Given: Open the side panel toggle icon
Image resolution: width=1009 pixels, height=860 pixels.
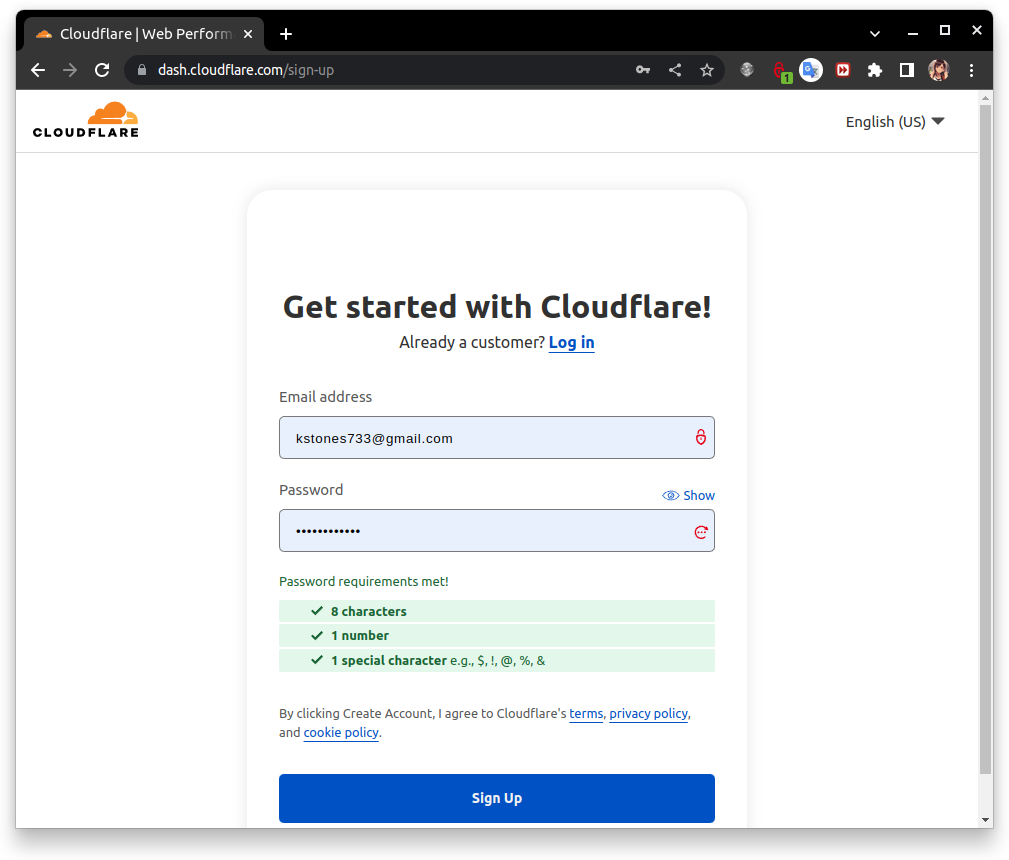Looking at the screenshot, I should pos(907,70).
